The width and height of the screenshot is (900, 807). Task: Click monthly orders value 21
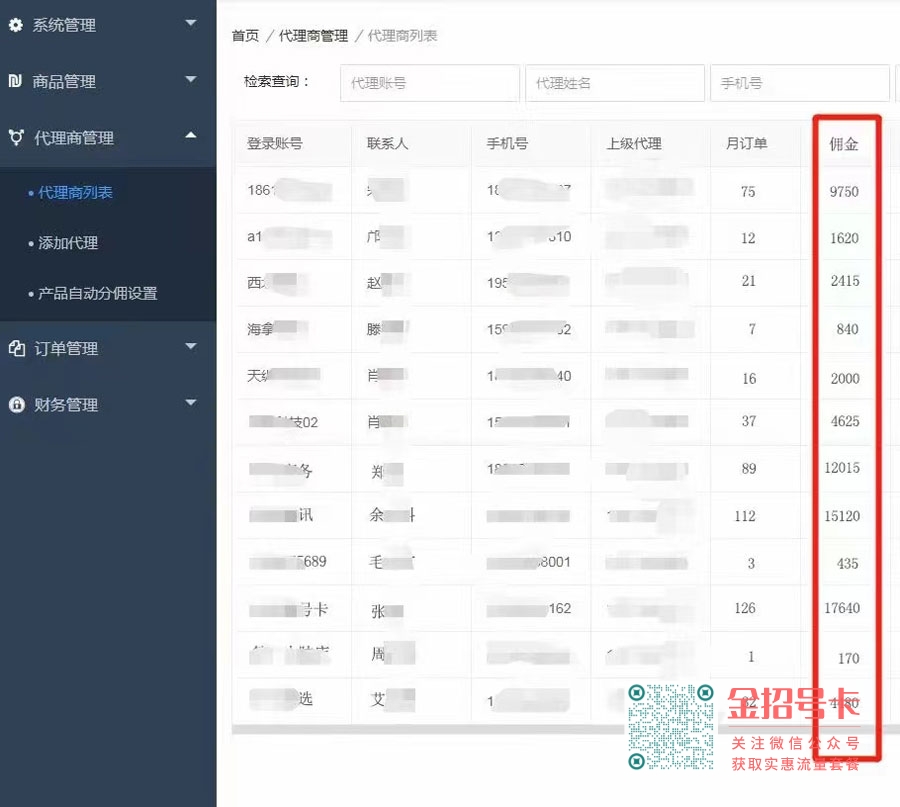tap(748, 281)
